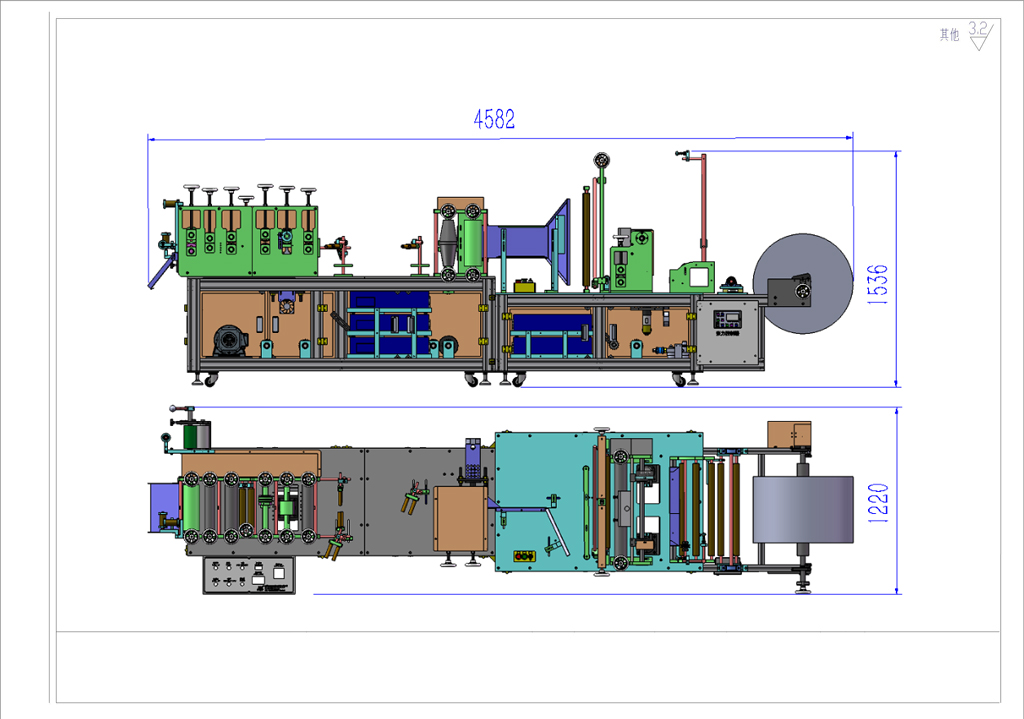Select the small brown cabinet above the roll shaft
Screen dimensions: 1024x719
click(x=789, y=435)
